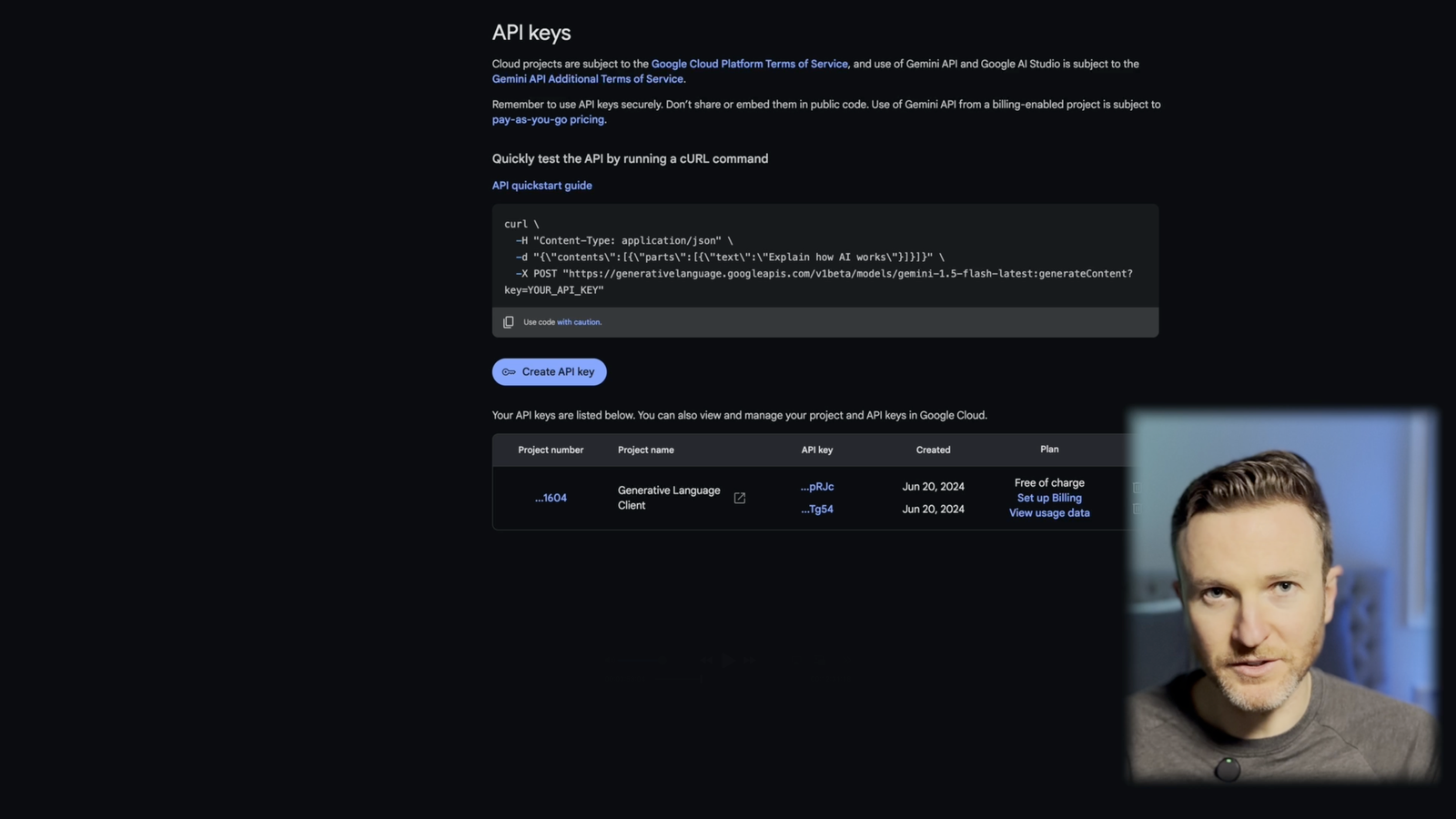Click inside the cURL command code block

819,257
